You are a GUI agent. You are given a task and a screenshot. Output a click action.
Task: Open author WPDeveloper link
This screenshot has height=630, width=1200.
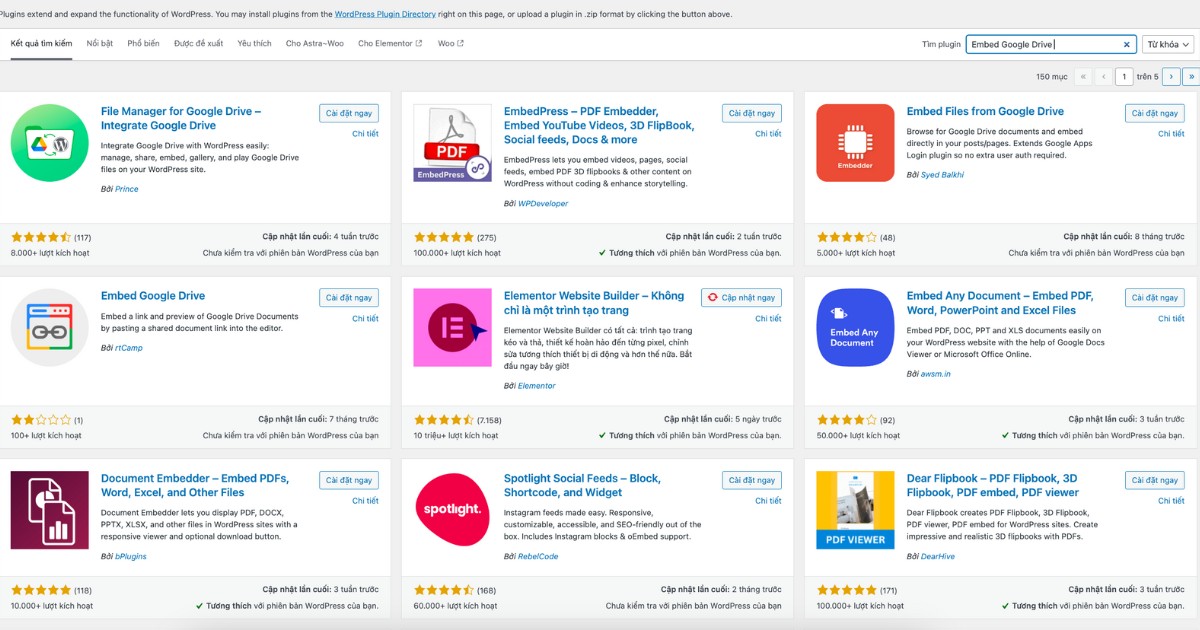click(542, 203)
